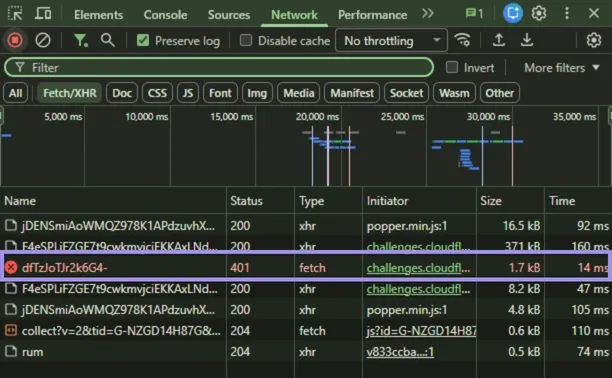Image resolution: width=612 pixels, height=378 pixels.
Task: Switch to the Sources tab
Action: click(x=229, y=15)
